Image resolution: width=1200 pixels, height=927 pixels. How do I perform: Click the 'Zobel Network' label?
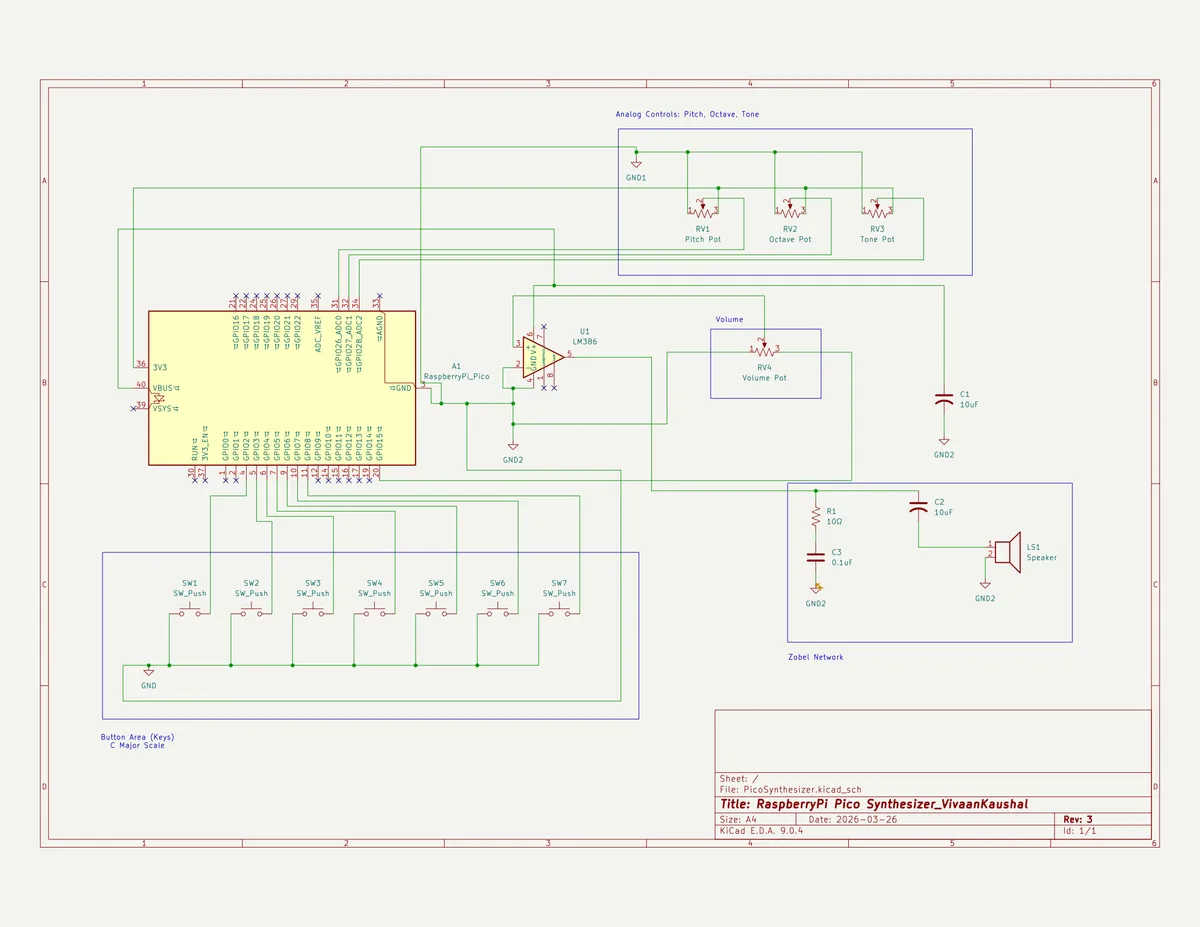816,657
